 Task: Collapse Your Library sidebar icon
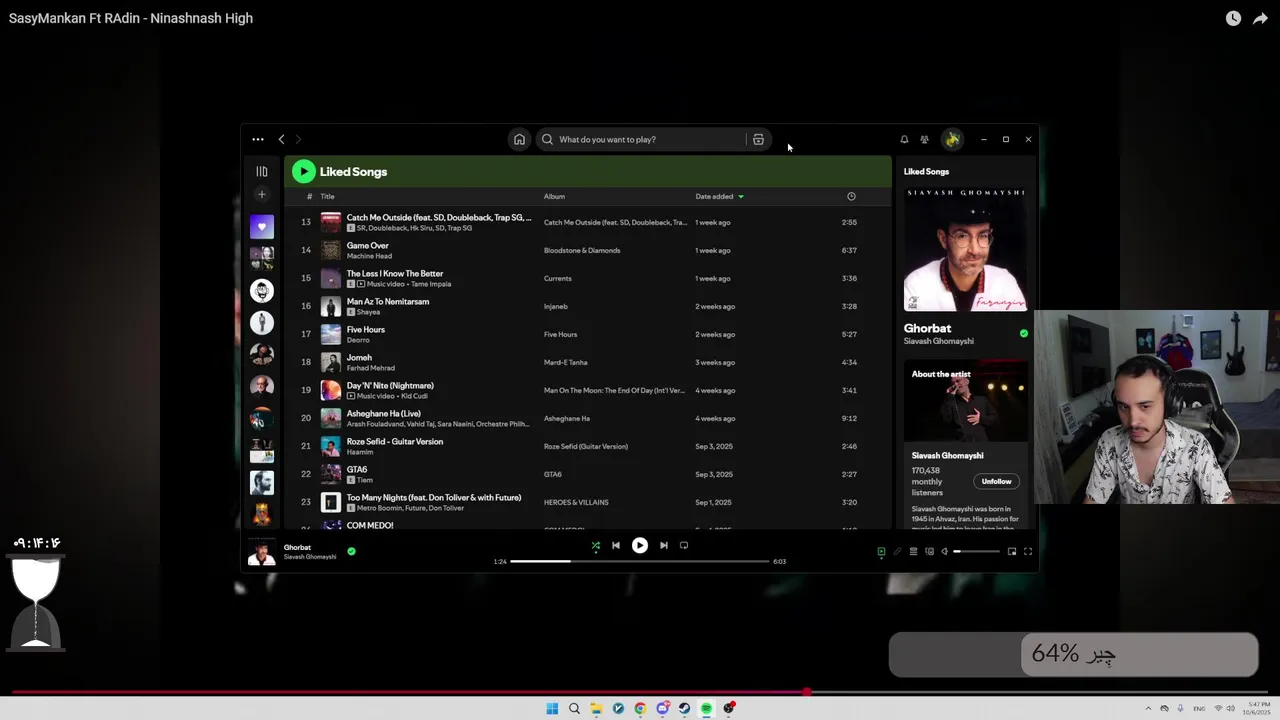(262, 171)
